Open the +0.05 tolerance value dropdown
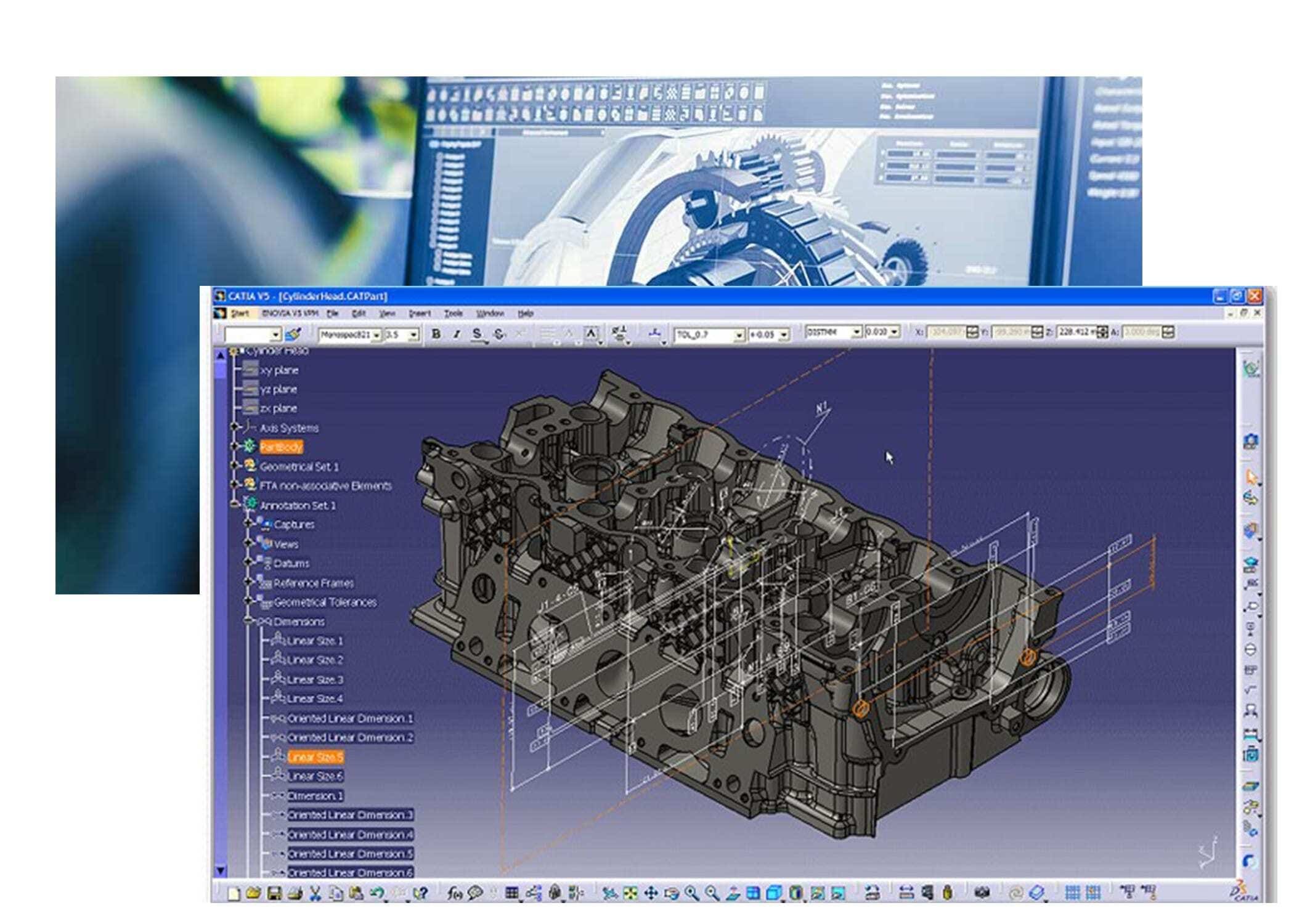The height and width of the screenshot is (924, 1294). (784, 334)
